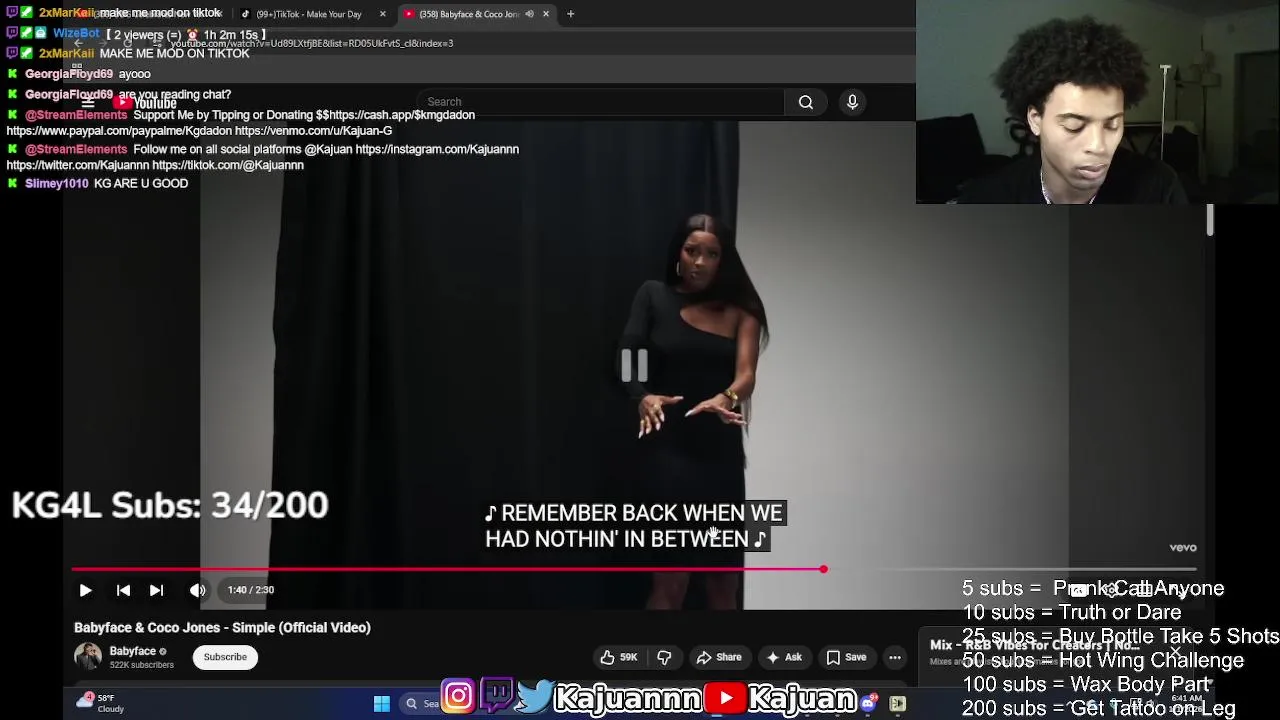Screen dimensions: 1280x720
Task: Click the 1:40 / 2:30 time display
Action: (x=250, y=590)
